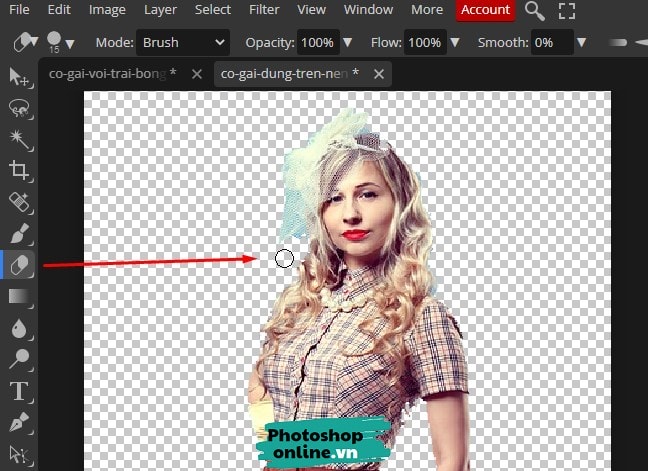Click the red Account button

click(485, 10)
